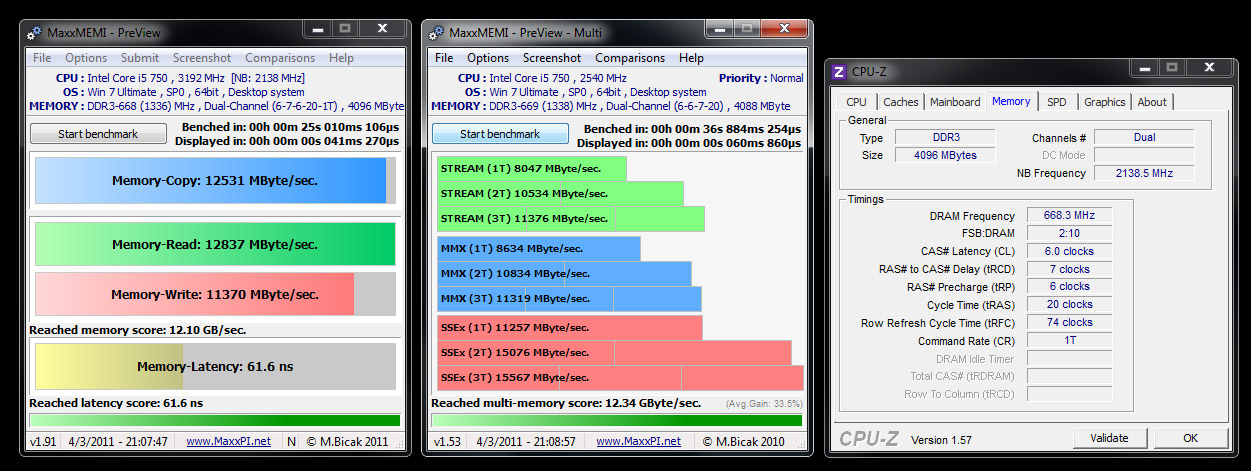
Task: Click OK button in CPU-Z
Action: [x=1190, y=438]
